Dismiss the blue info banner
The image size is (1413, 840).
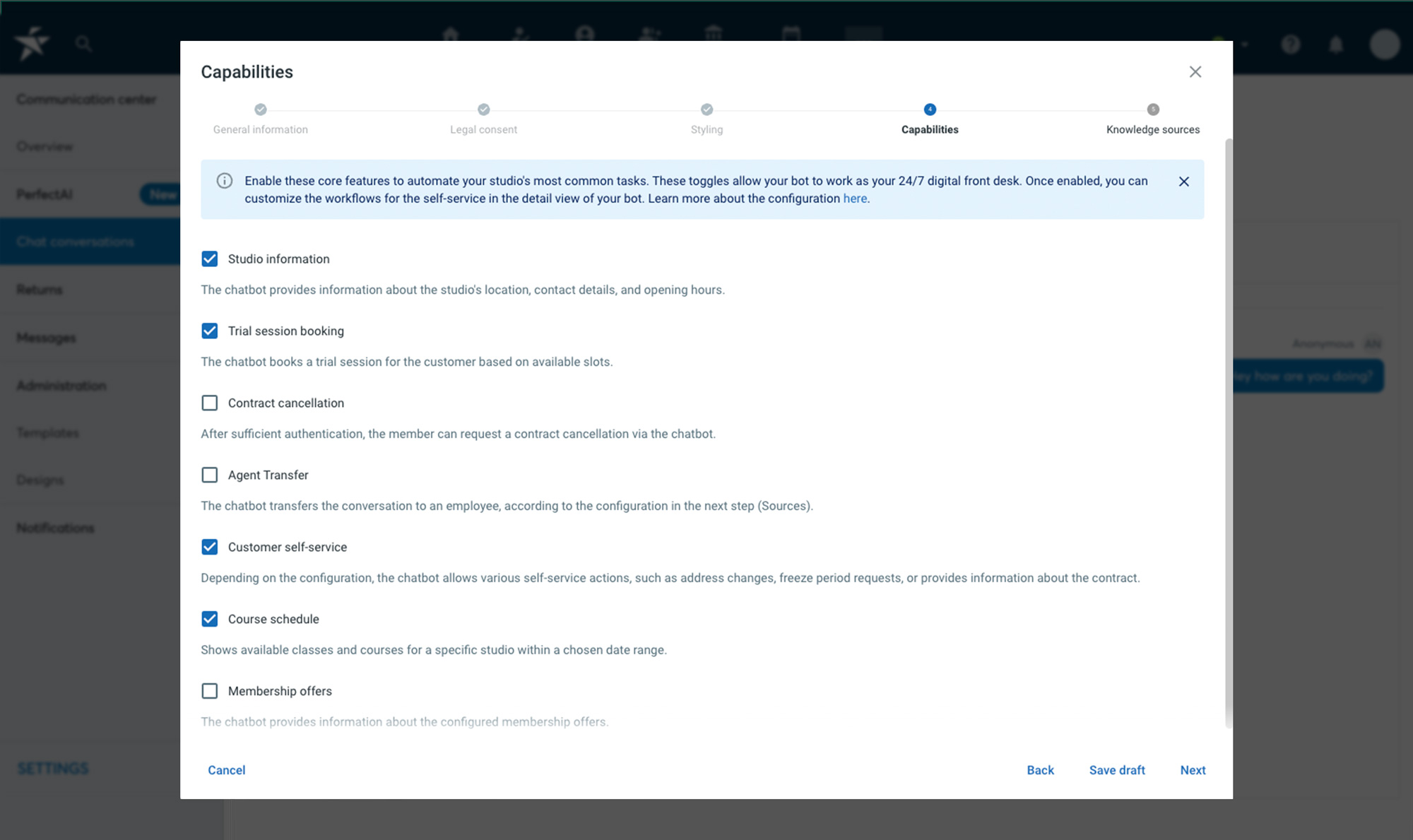(x=1184, y=182)
